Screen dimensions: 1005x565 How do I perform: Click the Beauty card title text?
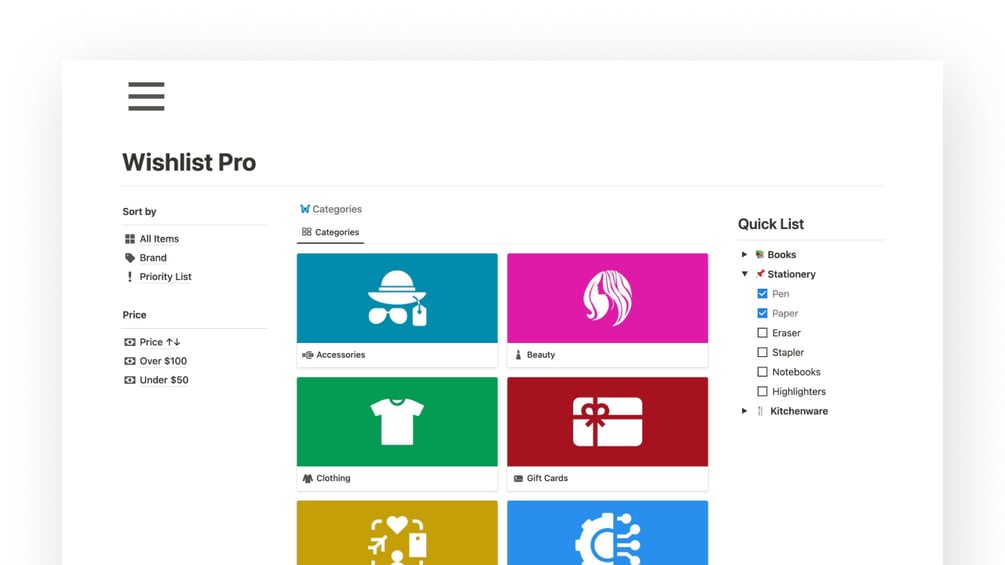click(x=541, y=355)
